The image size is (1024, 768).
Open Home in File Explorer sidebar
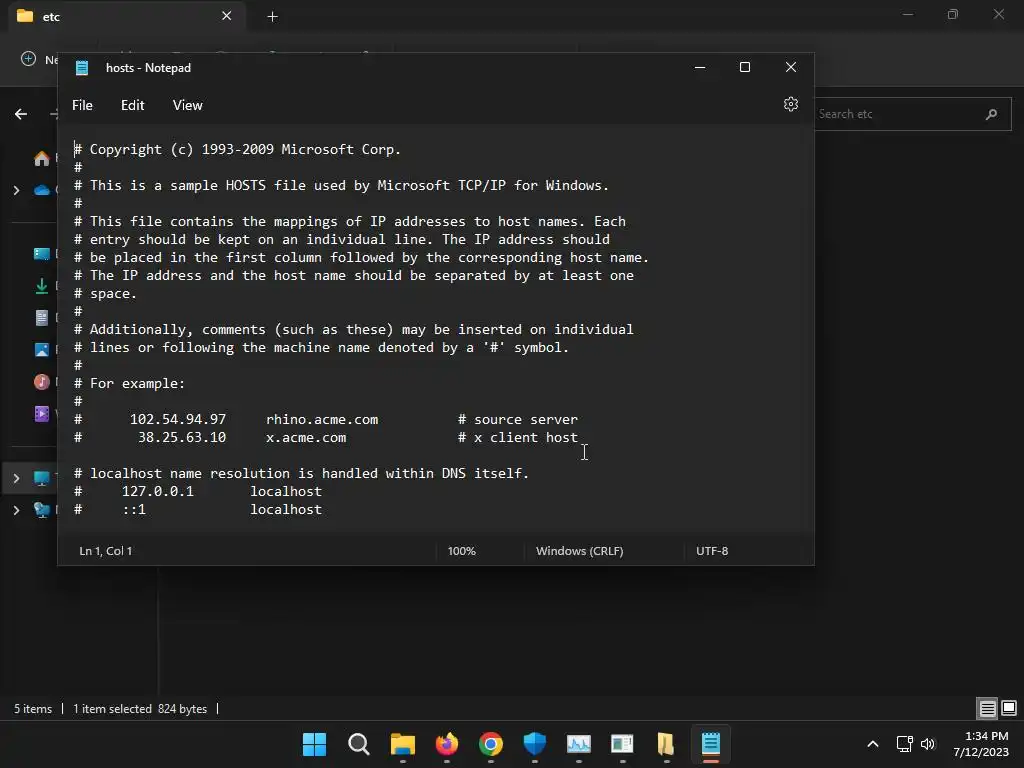tap(42, 158)
